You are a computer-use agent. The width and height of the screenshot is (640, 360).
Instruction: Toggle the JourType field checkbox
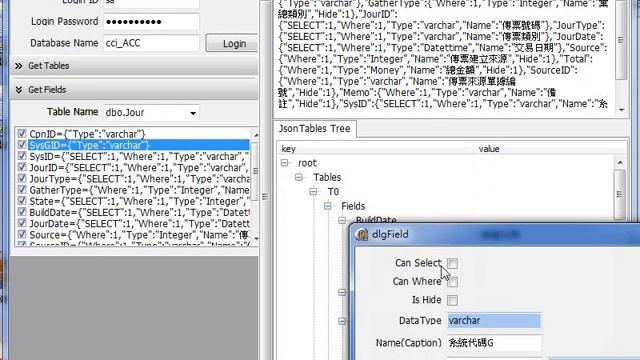point(22,178)
